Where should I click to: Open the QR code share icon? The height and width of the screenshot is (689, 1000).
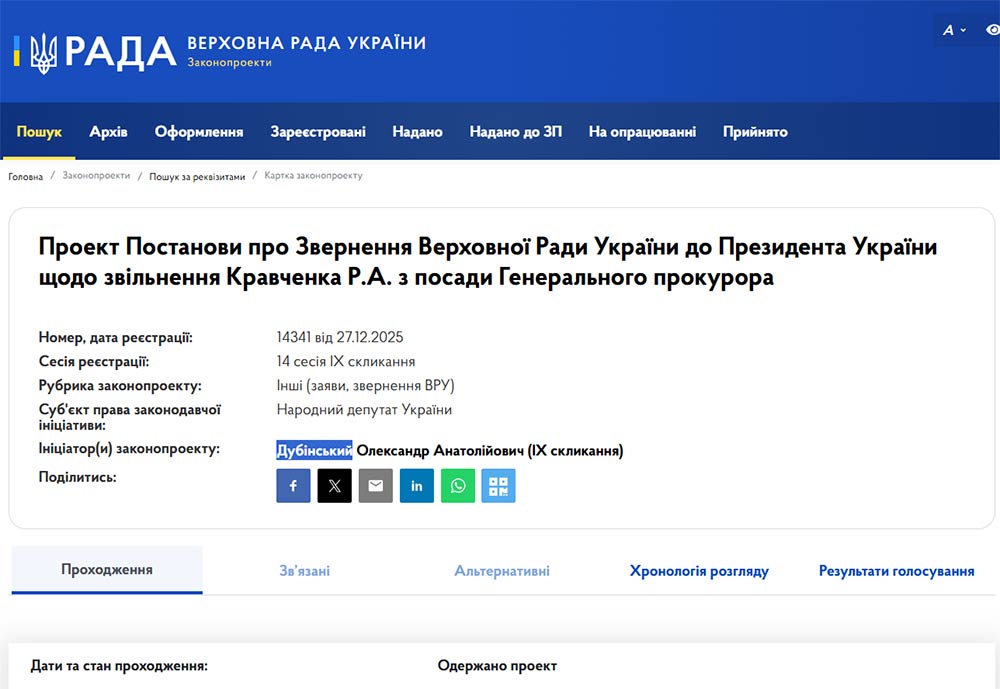click(x=498, y=486)
